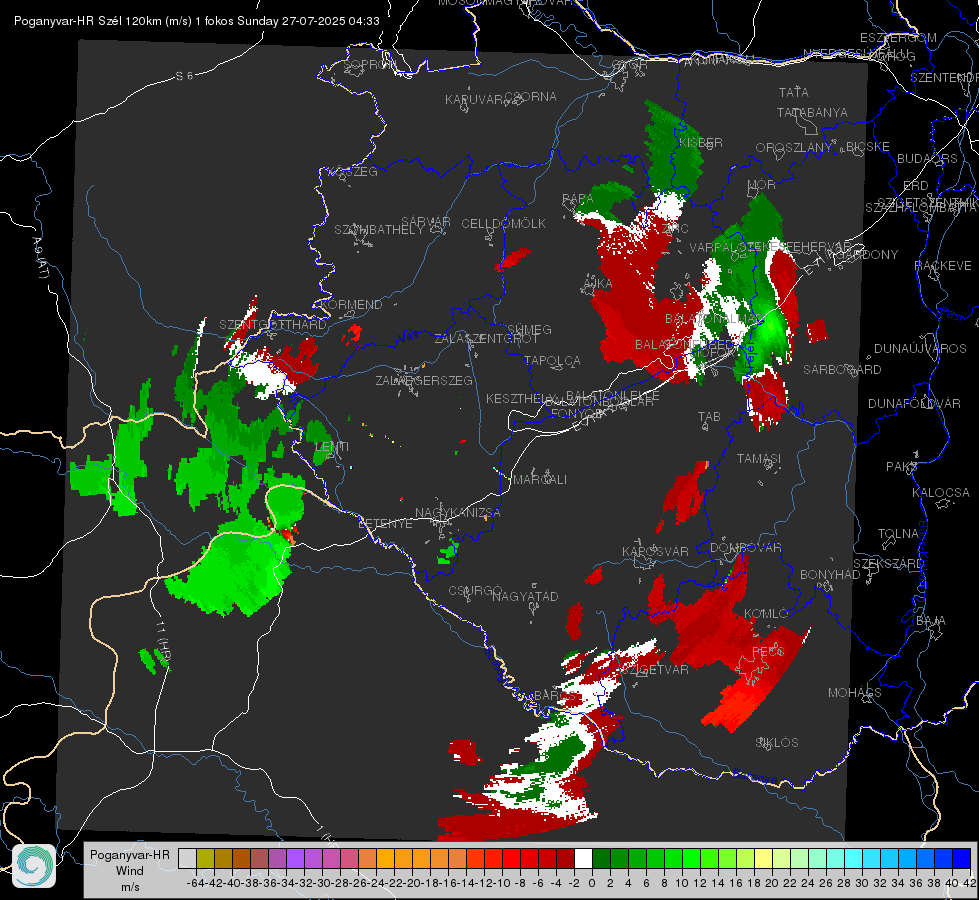Click the DOMBÓVÁR city label
The height and width of the screenshot is (900, 979).
coord(745,548)
